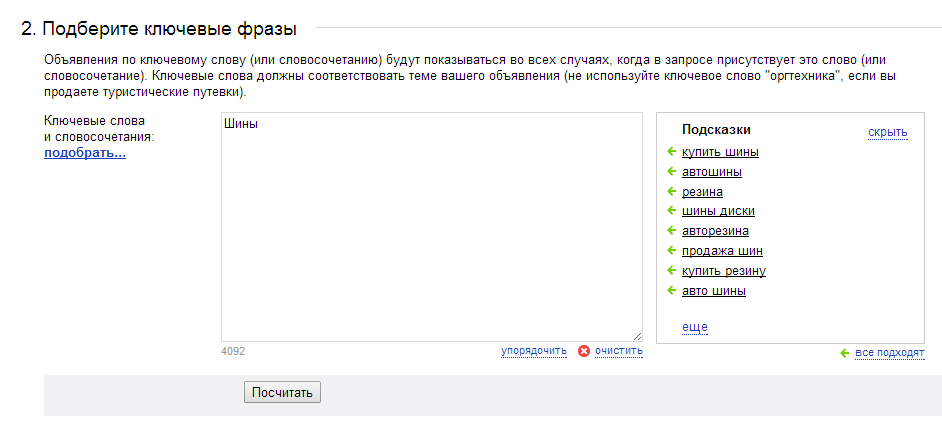The image size is (942, 446).
Task: Click green arrow beside автошины
Action: (x=672, y=171)
